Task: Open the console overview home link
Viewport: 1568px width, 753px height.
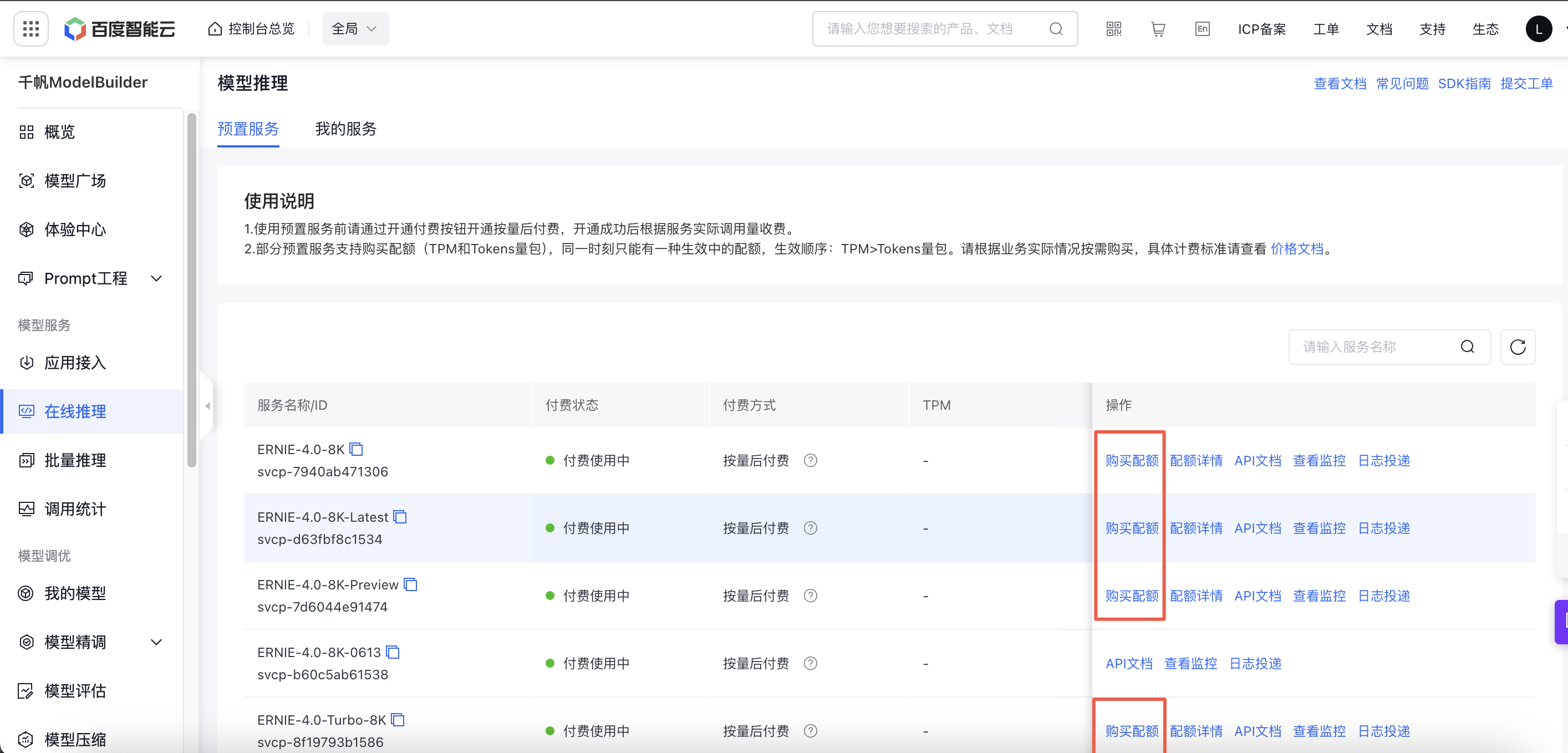Action: click(x=251, y=29)
